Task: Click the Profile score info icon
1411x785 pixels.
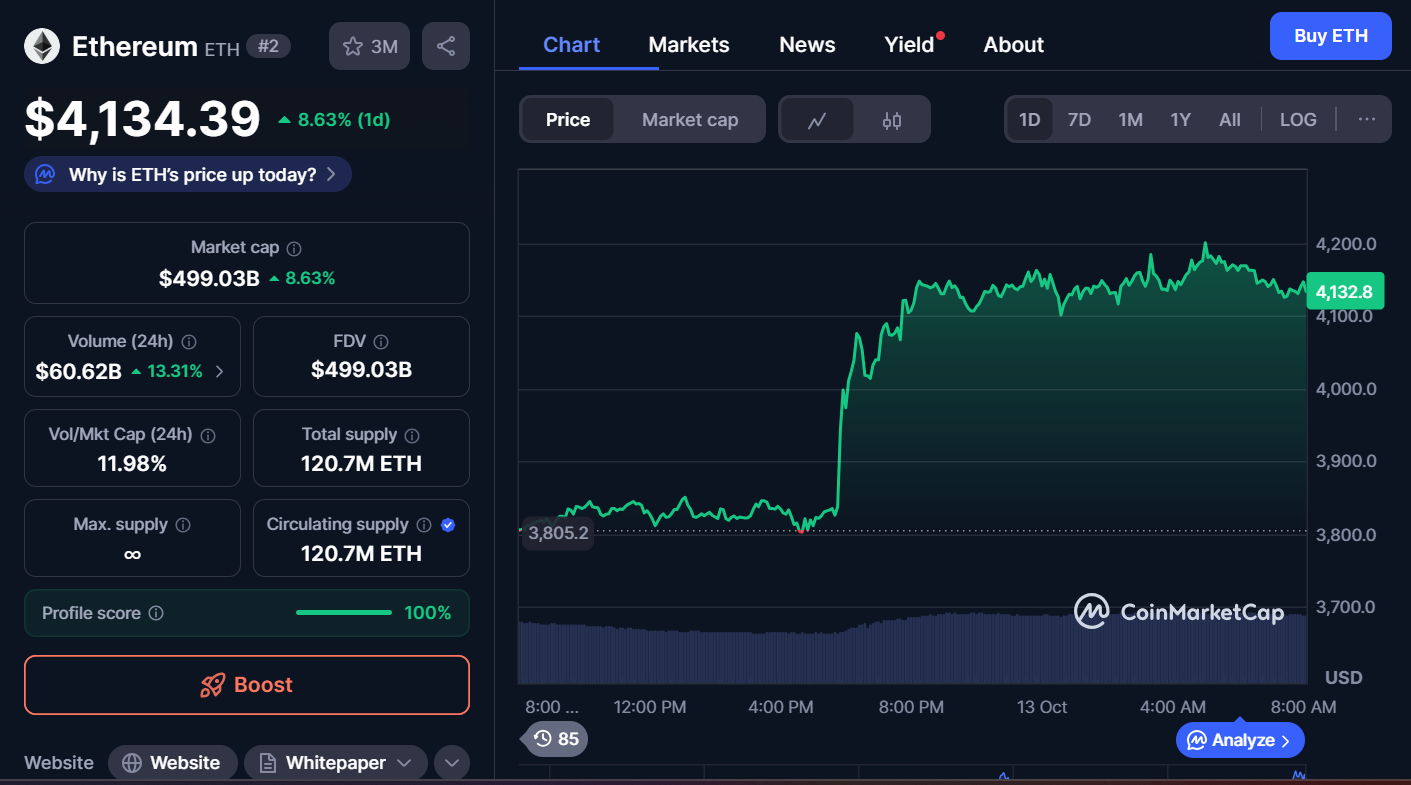Action: click(156, 613)
